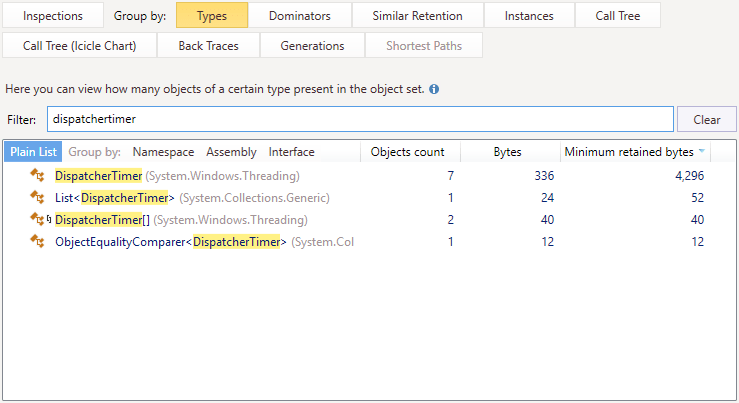
Task: Open Call Tree (Icicle Chart) tab
Action: click(79, 46)
